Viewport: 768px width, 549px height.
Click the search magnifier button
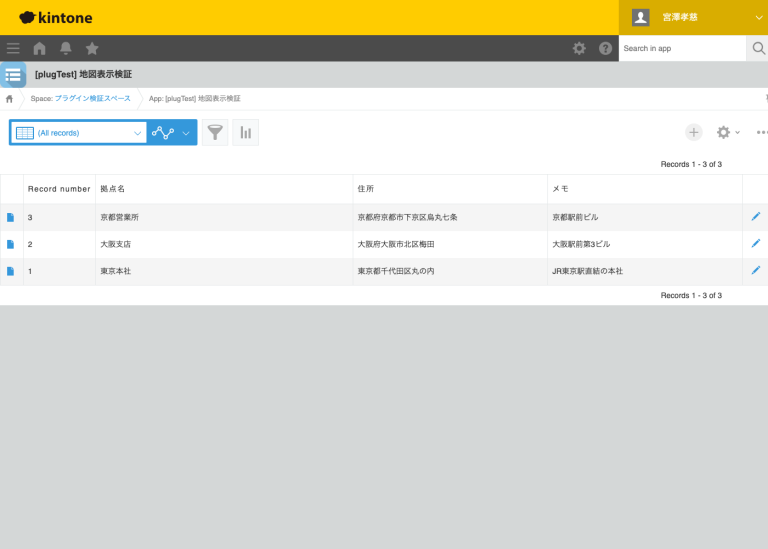pos(757,48)
